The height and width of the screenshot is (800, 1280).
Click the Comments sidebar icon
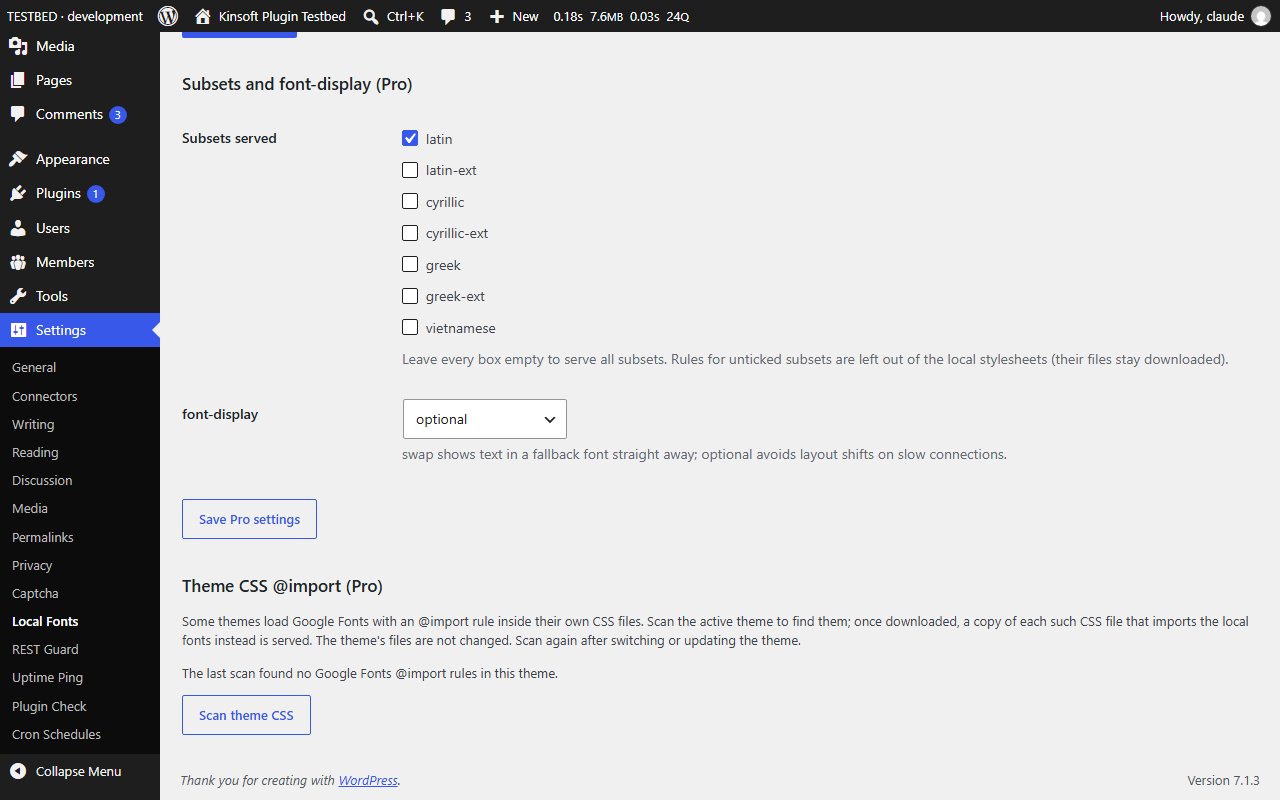click(x=18, y=114)
